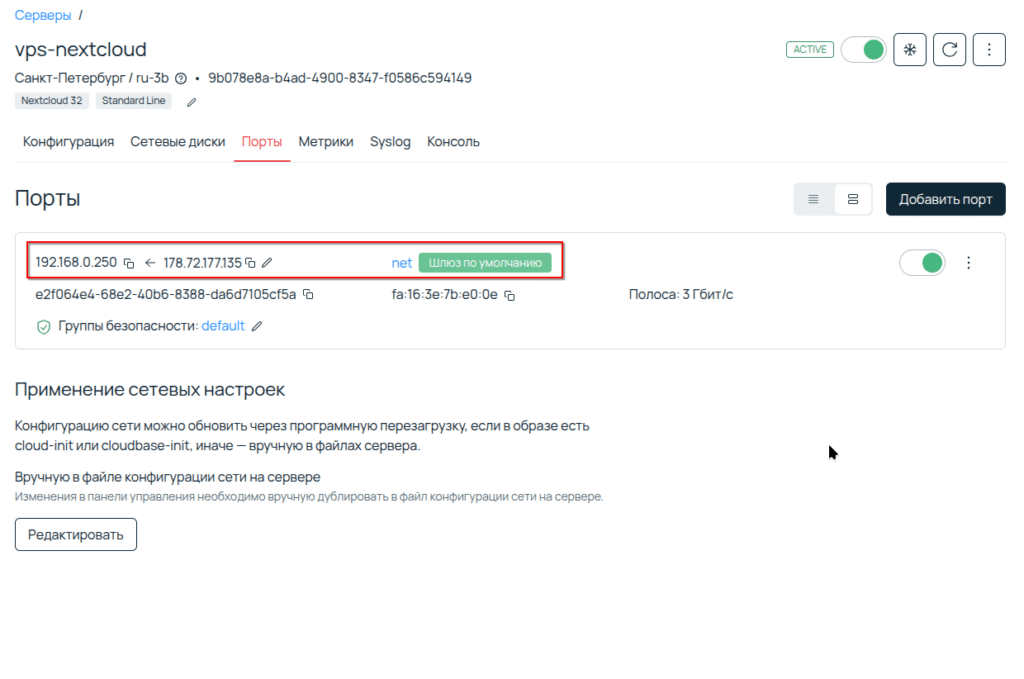Edit the floating IP with the pencil icon
Image resolution: width=1024 pixels, height=679 pixels.
pyautogui.click(x=267, y=263)
